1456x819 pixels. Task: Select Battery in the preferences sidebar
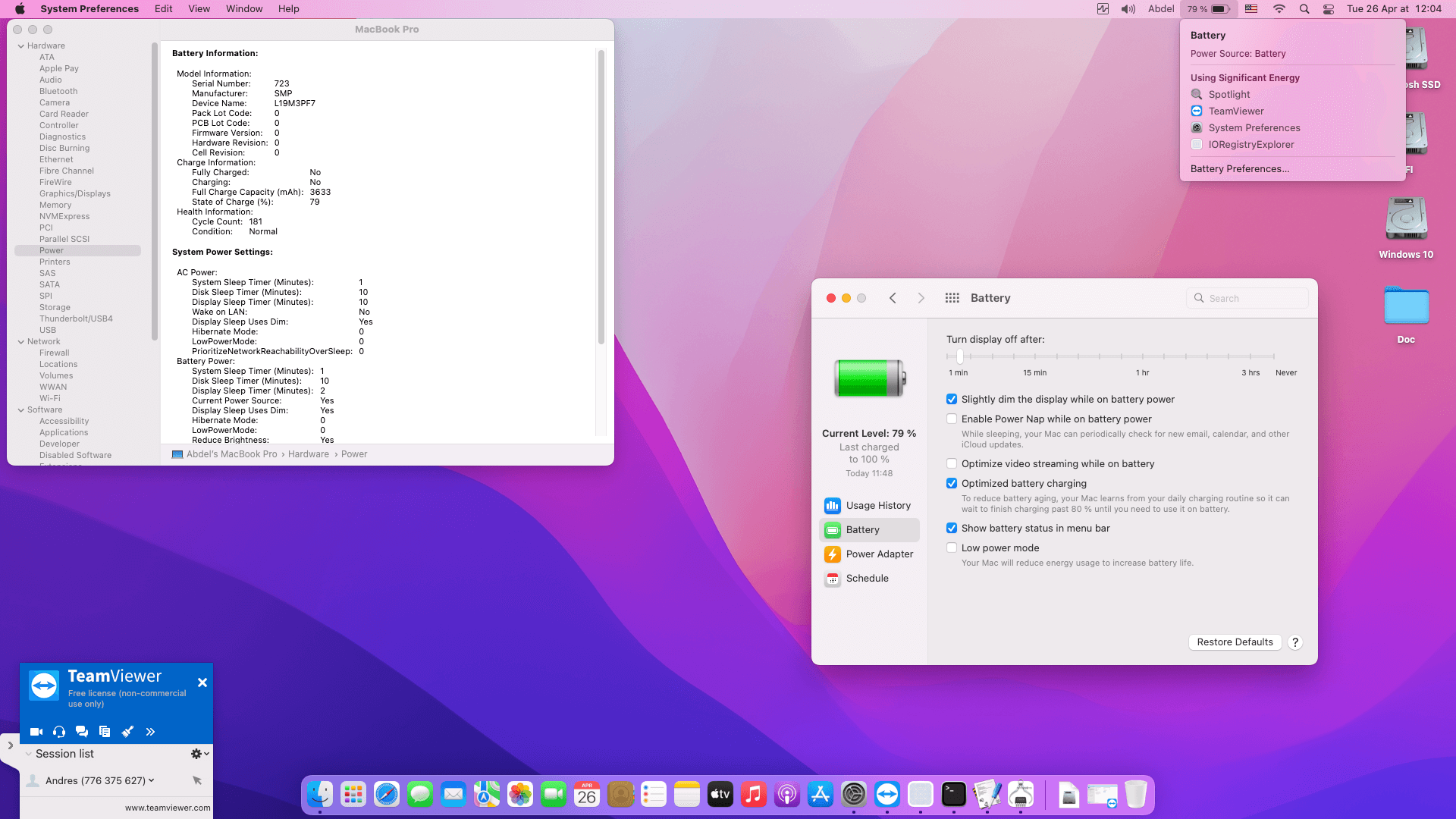point(870,530)
